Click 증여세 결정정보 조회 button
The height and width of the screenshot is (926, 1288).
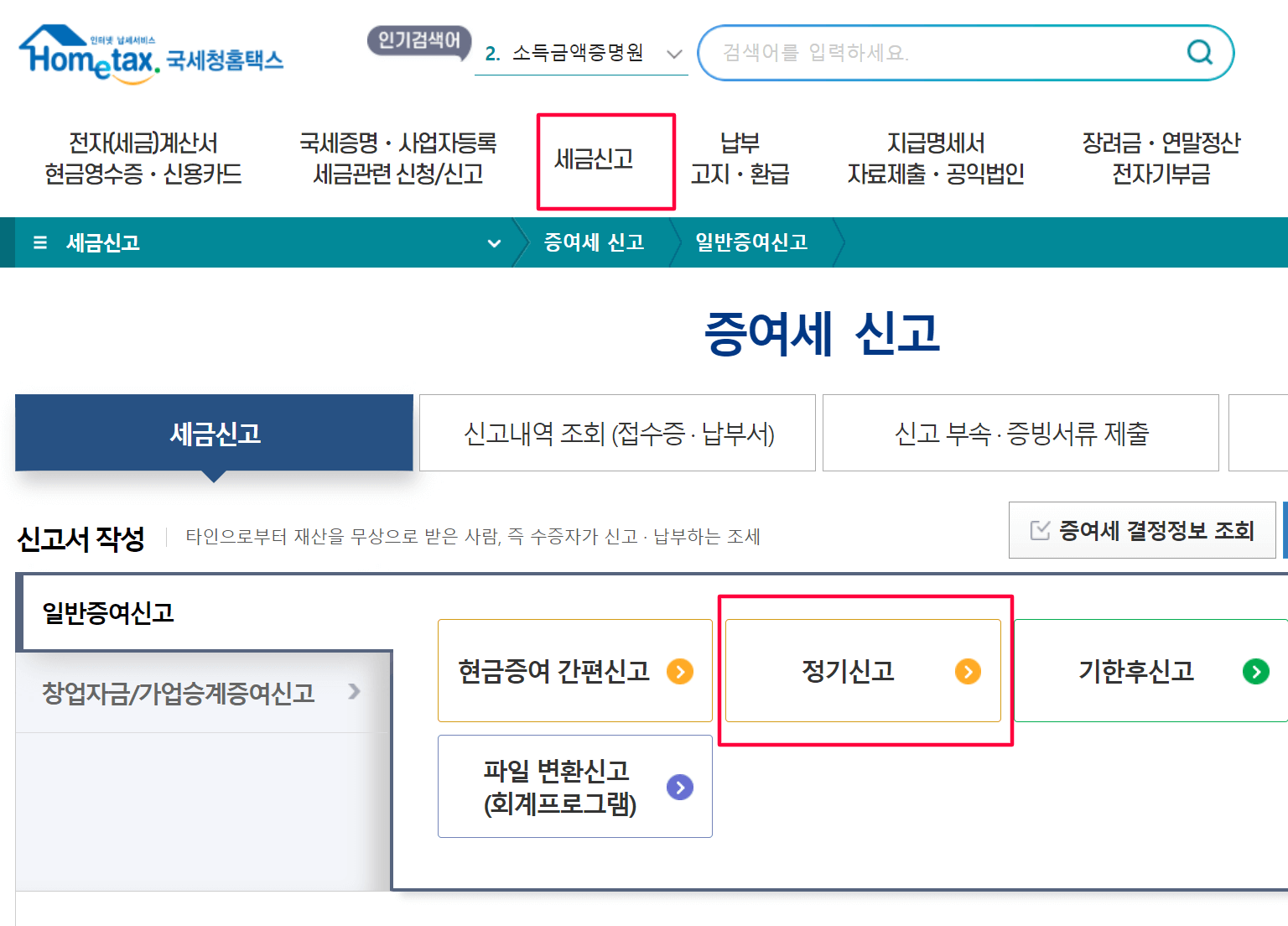(x=1142, y=530)
